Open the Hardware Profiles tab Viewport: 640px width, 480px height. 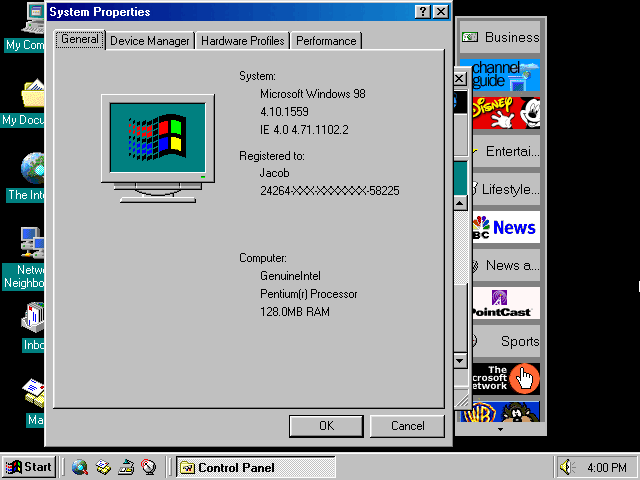(x=242, y=41)
